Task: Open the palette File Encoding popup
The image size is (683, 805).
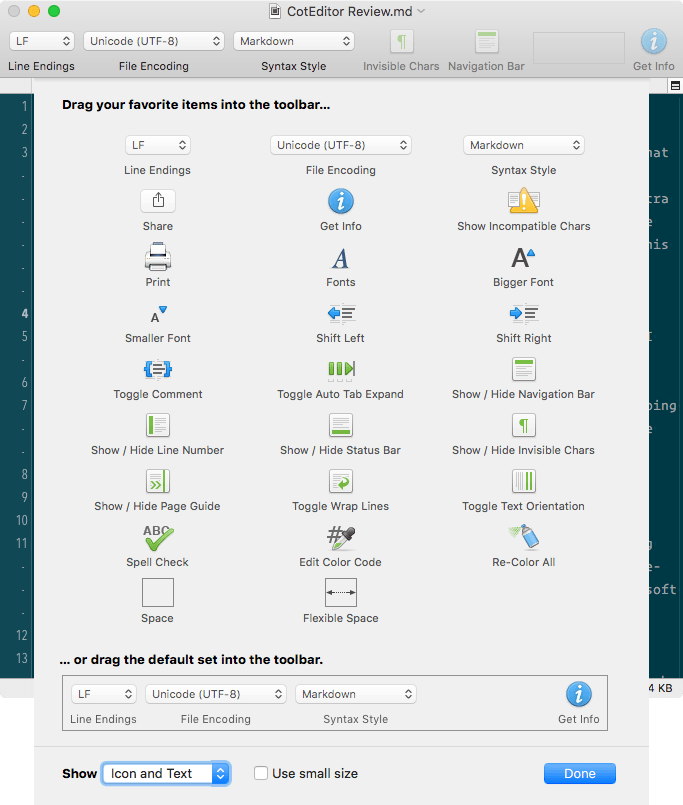Action: point(340,145)
